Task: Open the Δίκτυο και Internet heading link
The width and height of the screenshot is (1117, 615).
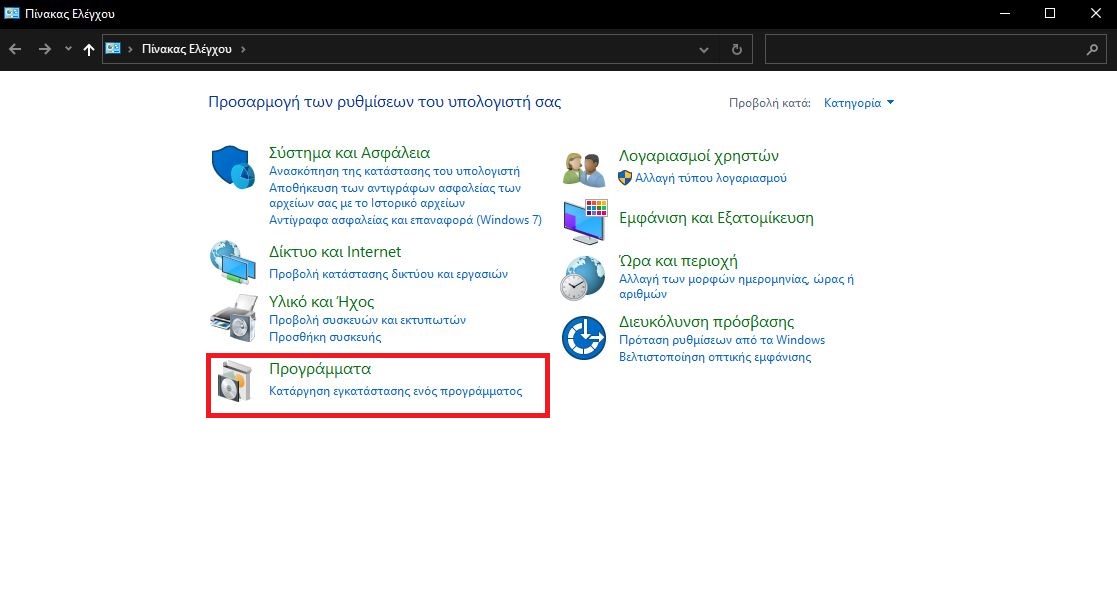Action: tap(335, 252)
